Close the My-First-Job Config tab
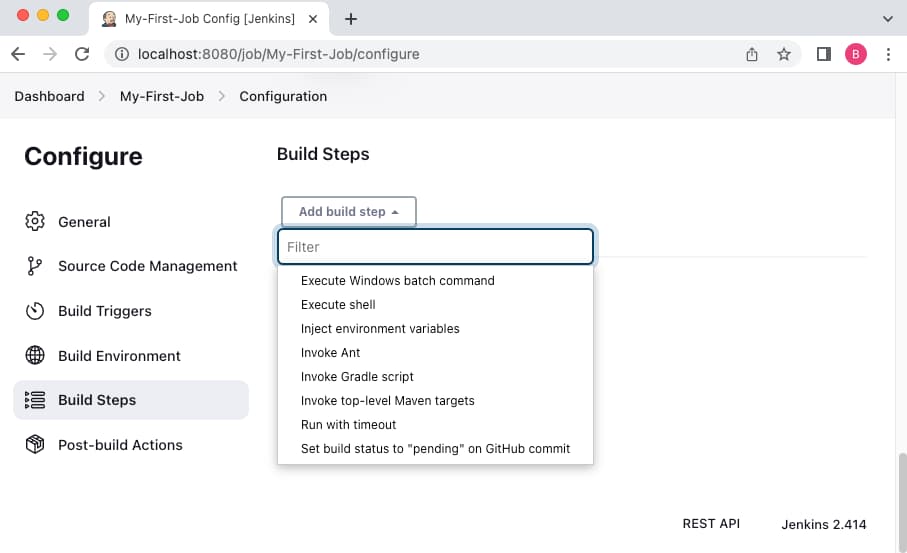 (313, 19)
